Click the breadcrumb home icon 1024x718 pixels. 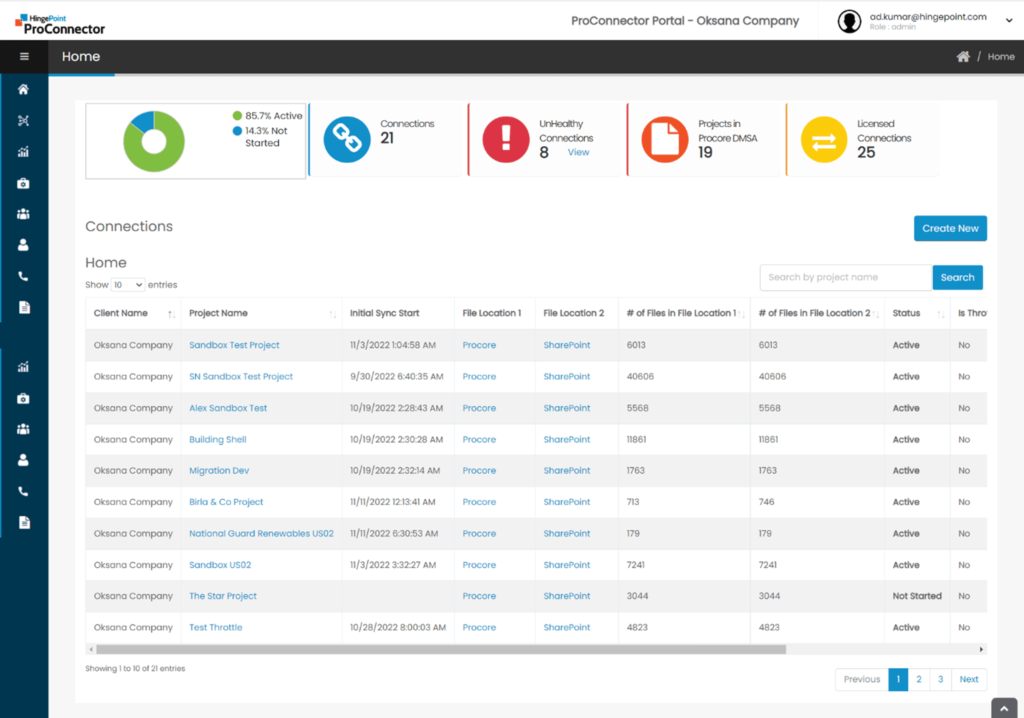pyautogui.click(x=963, y=57)
